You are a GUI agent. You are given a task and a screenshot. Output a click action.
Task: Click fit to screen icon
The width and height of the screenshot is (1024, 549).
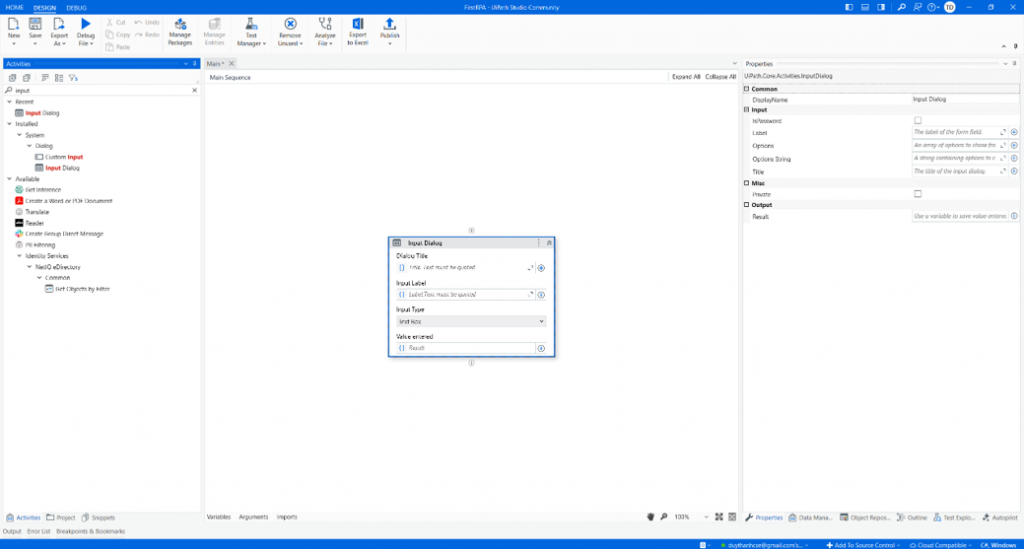click(719, 517)
